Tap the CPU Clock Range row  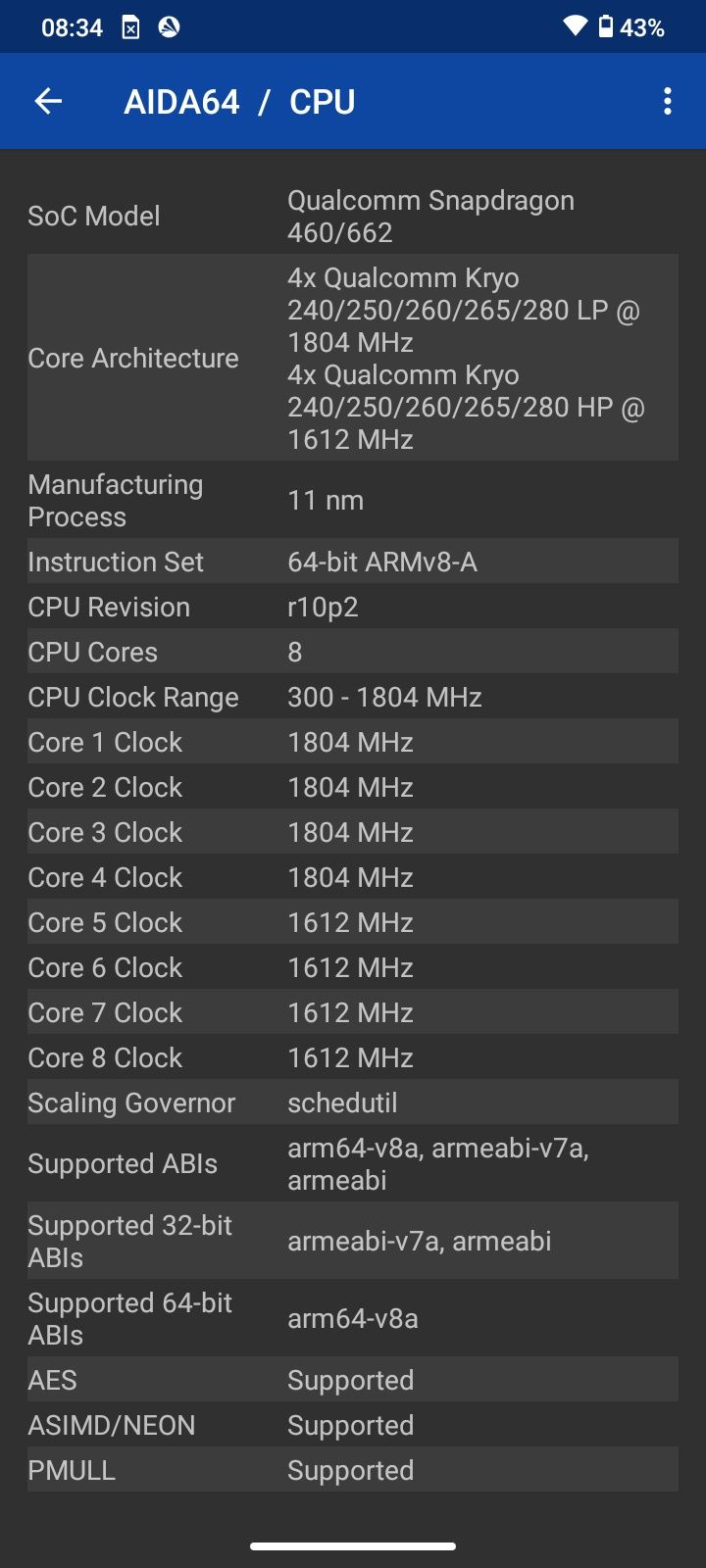tap(353, 697)
